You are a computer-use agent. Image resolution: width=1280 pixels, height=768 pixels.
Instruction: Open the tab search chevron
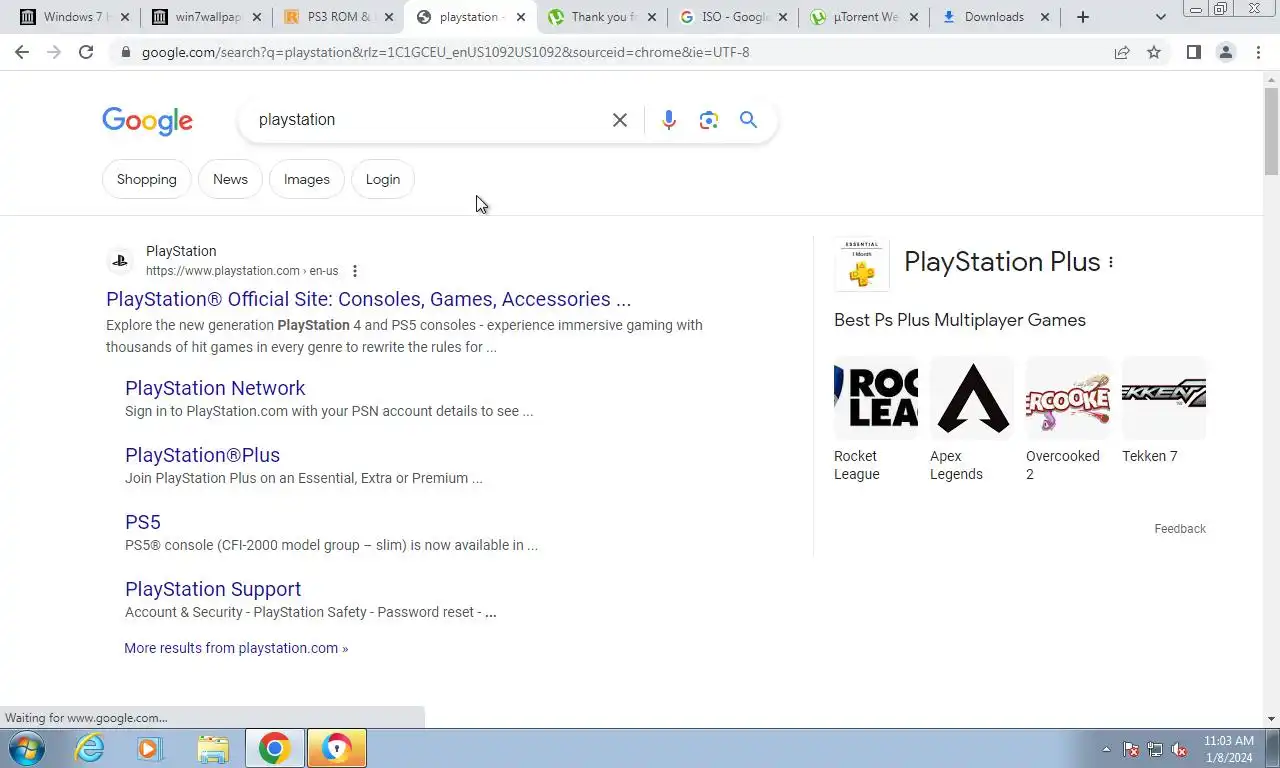click(x=1160, y=17)
